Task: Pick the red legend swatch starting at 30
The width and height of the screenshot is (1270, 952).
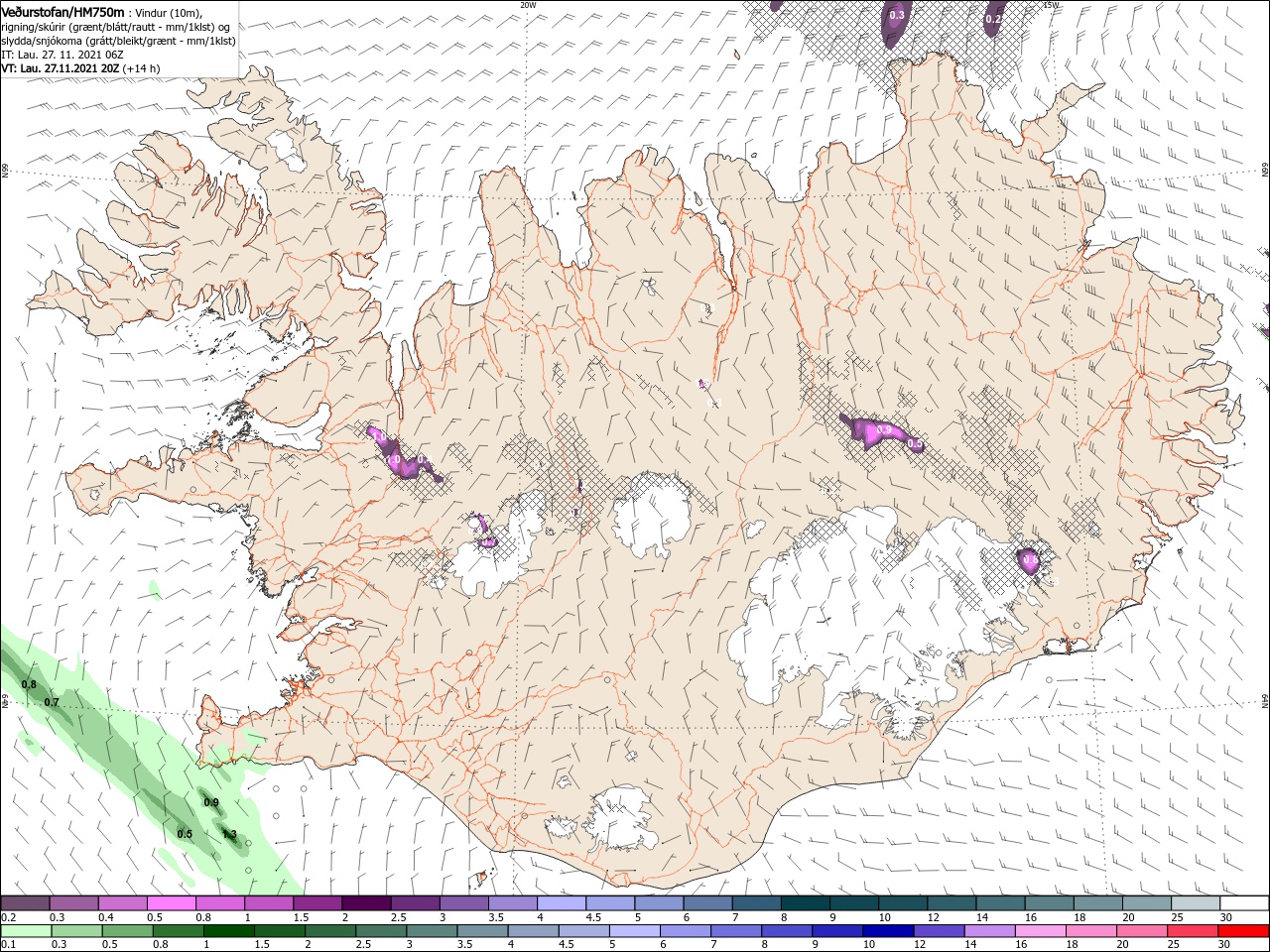Action: click(1244, 931)
